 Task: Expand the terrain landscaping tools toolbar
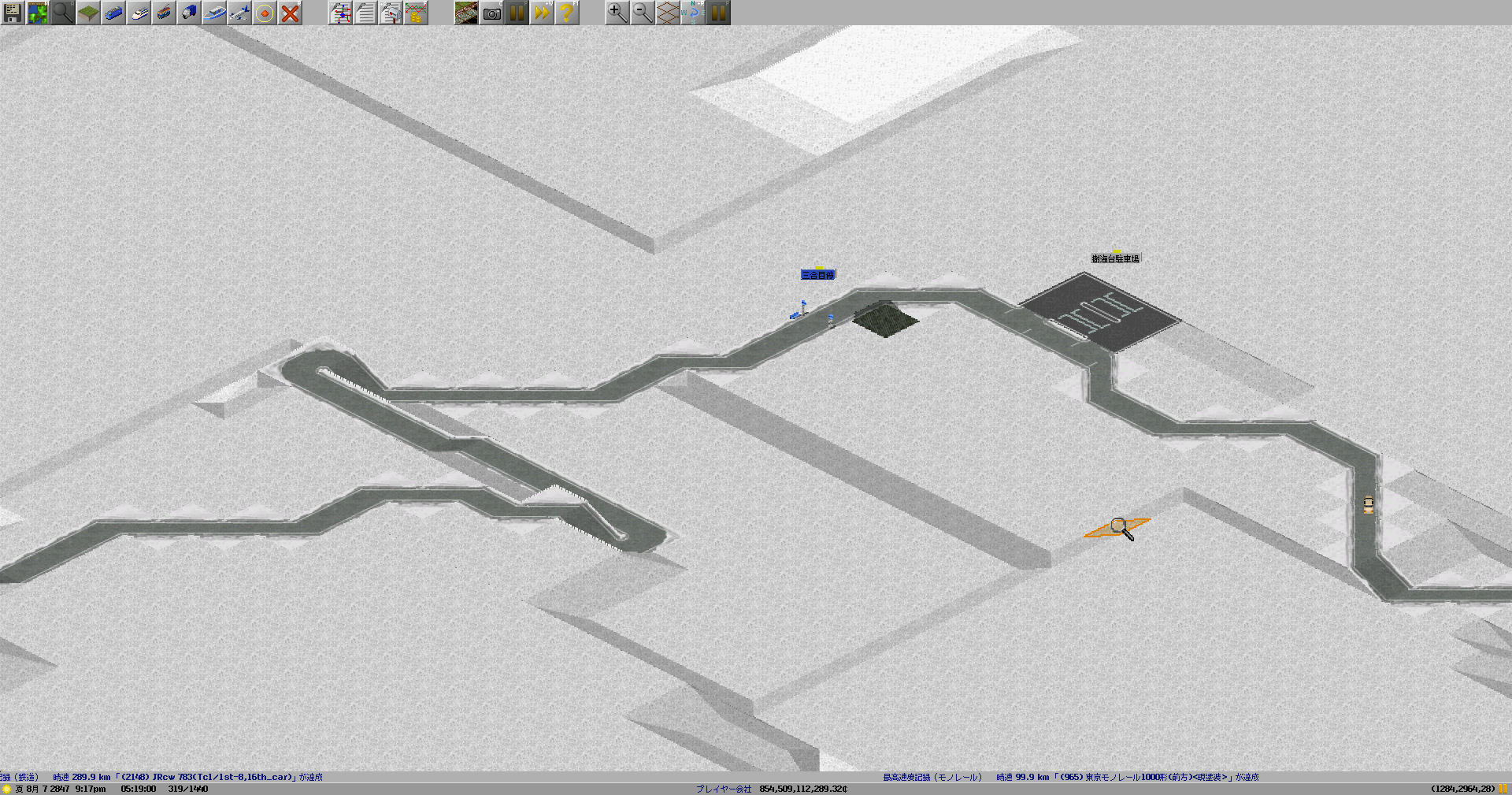88,13
